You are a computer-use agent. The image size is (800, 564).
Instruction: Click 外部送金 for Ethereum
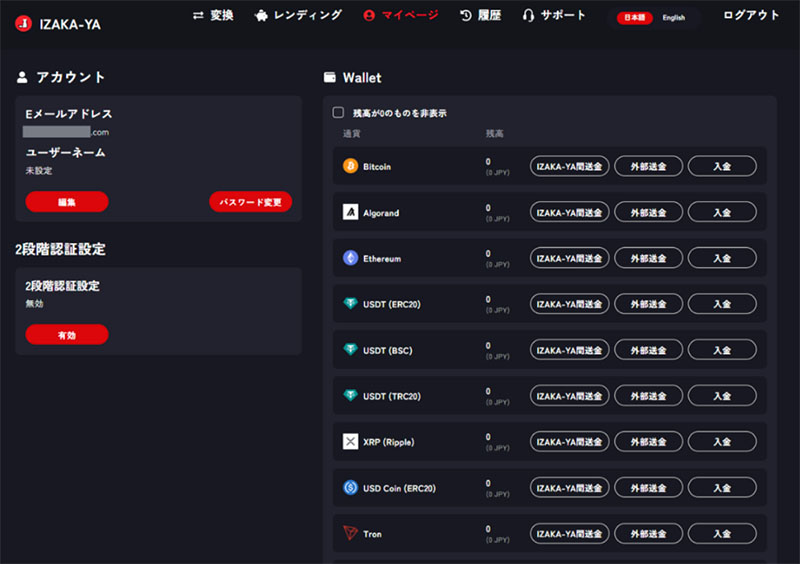tap(648, 258)
